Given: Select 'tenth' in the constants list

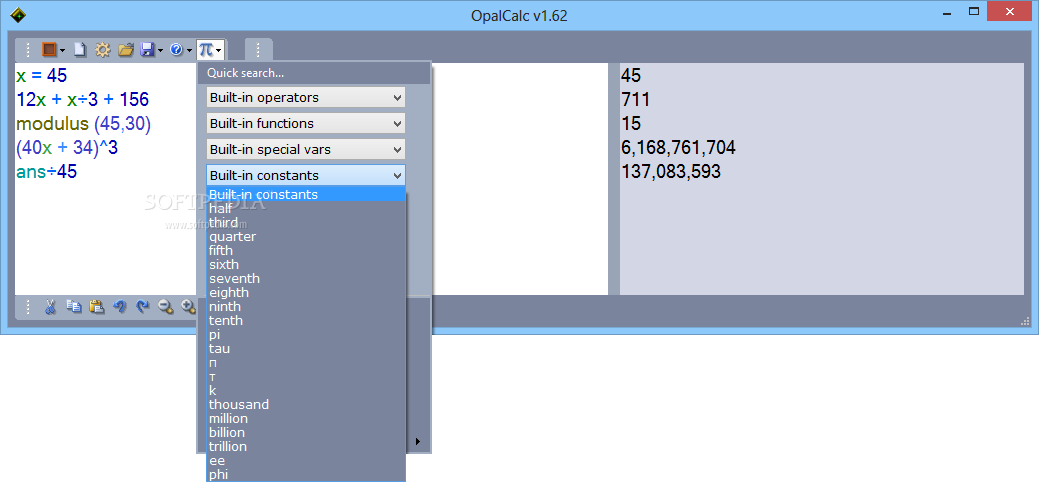Looking at the screenshot, I should (x=306, y=320).
